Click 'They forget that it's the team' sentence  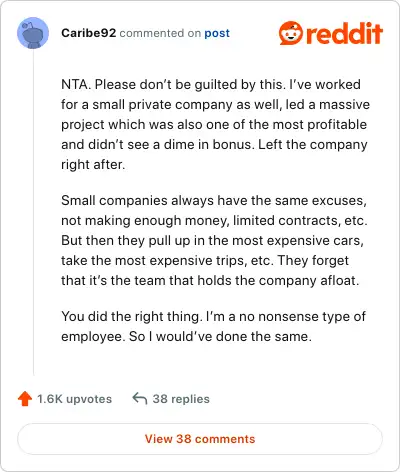pos(210,270)
